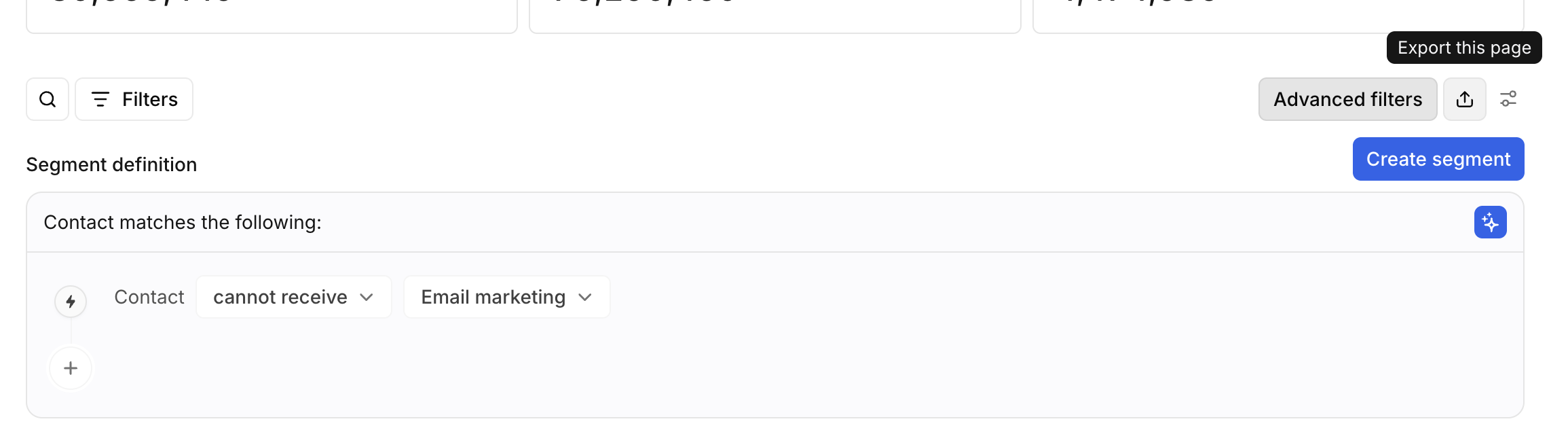Click the "Export this page" tooltip

pos(1463,48)
